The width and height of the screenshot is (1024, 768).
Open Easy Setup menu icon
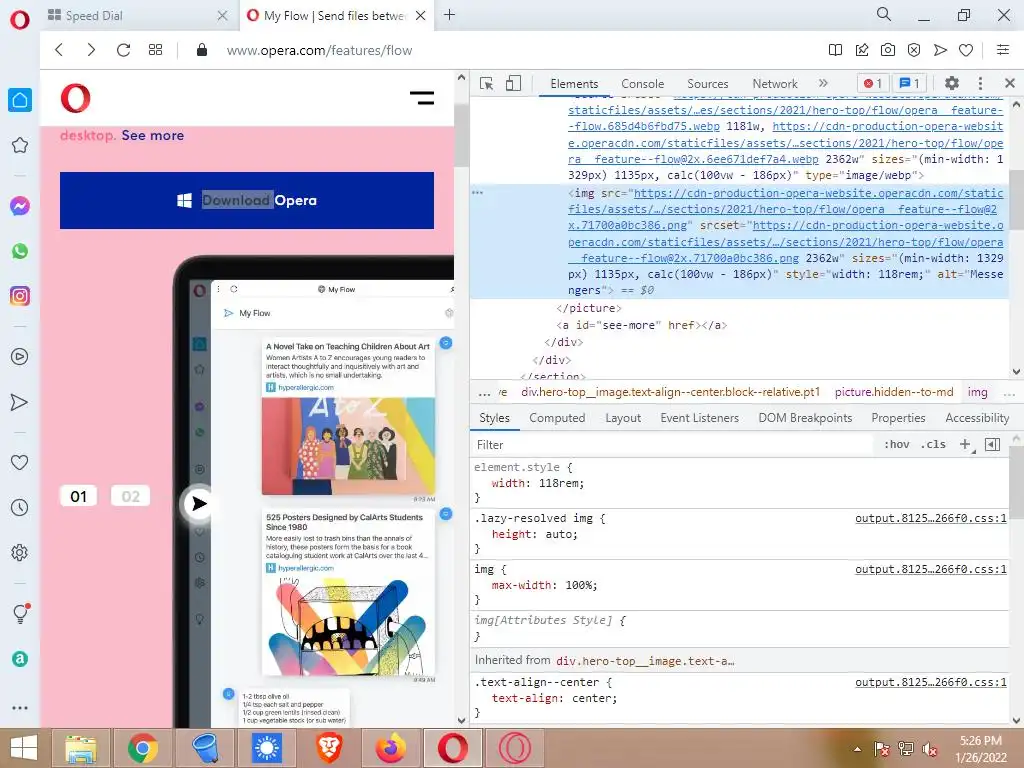1002,50
